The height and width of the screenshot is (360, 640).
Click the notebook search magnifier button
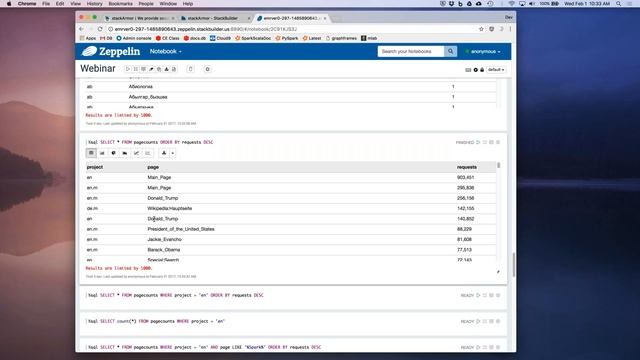(451, 51)
